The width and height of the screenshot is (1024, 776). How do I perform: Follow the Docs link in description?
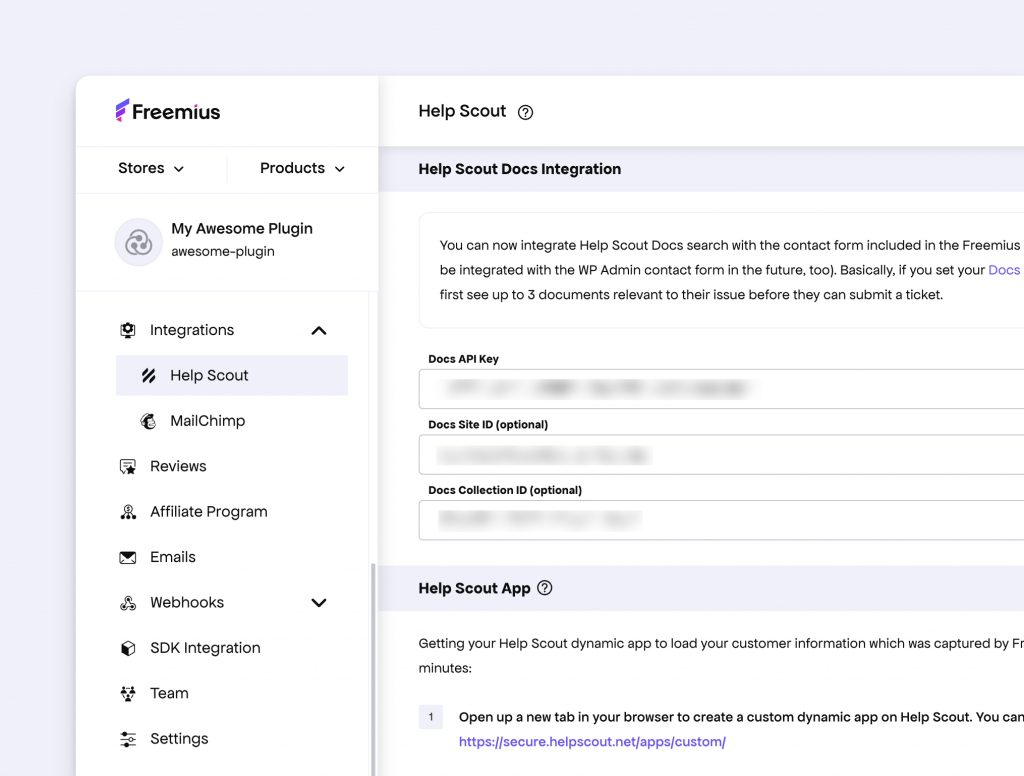coord(1004,270)
